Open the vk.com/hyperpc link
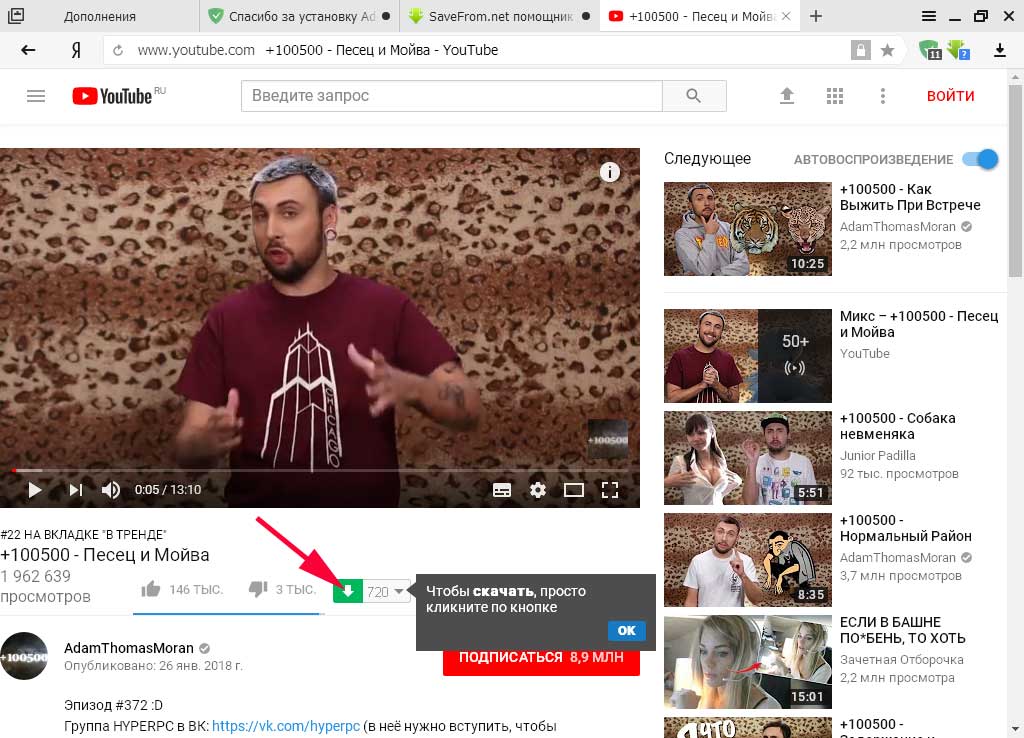Viewport: 1024px width, 738px height. (x=286, y=726)
